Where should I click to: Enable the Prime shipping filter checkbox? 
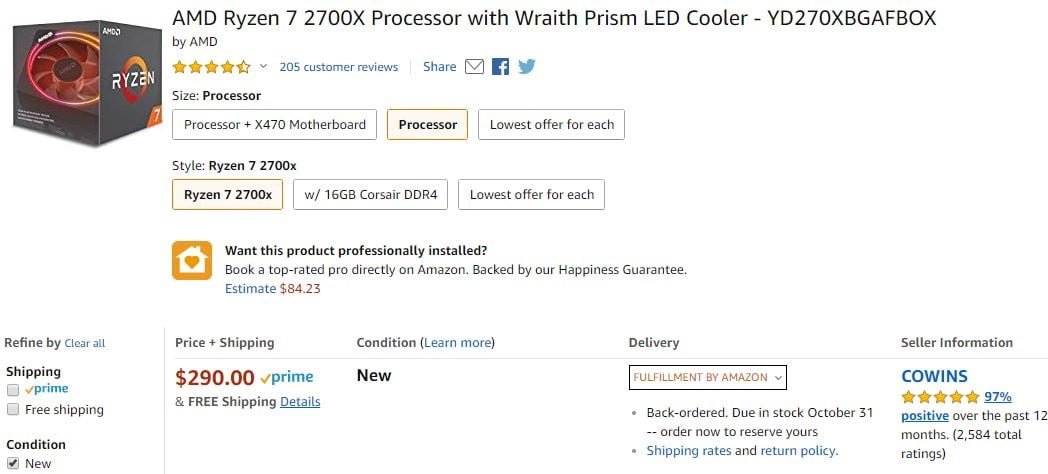tap(14, 389)
